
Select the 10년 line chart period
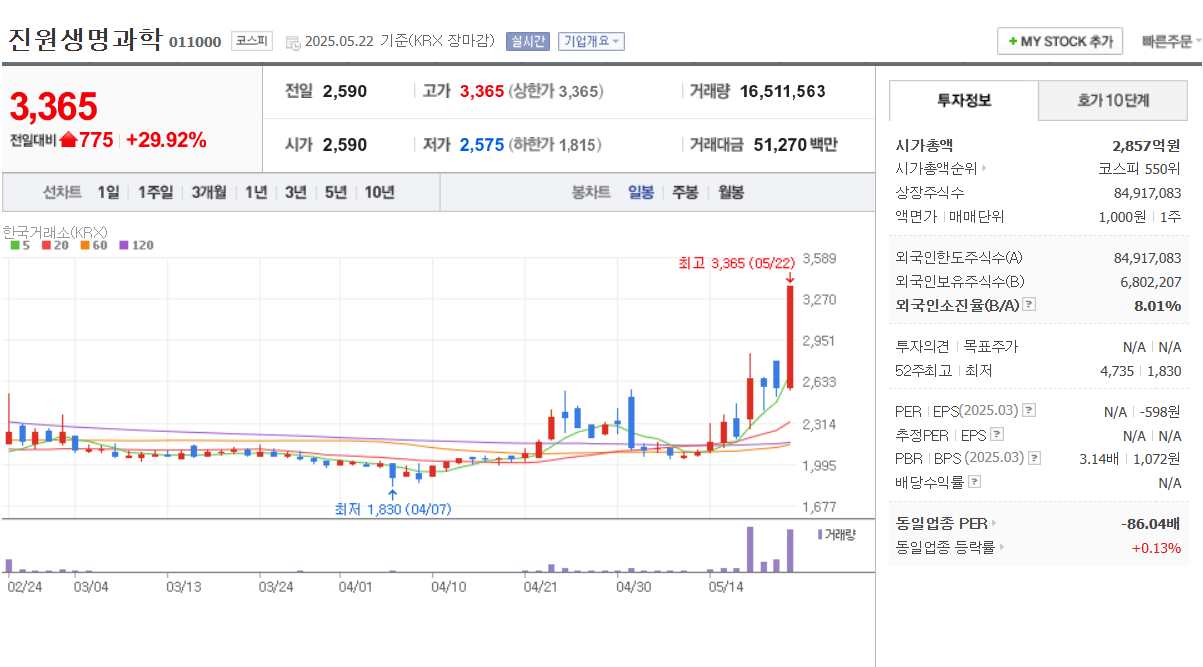tap(379, 192)
